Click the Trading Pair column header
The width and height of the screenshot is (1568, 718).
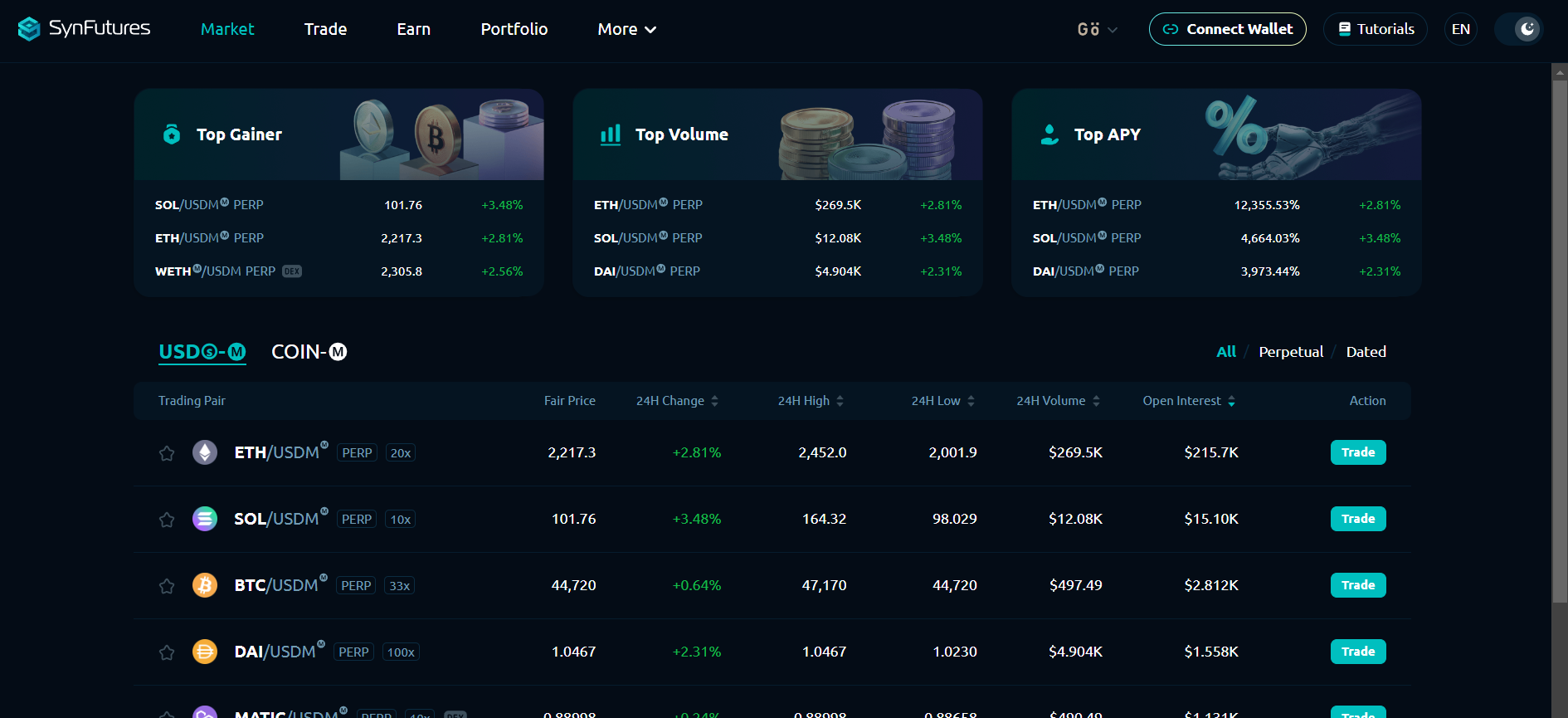(192, 401)
